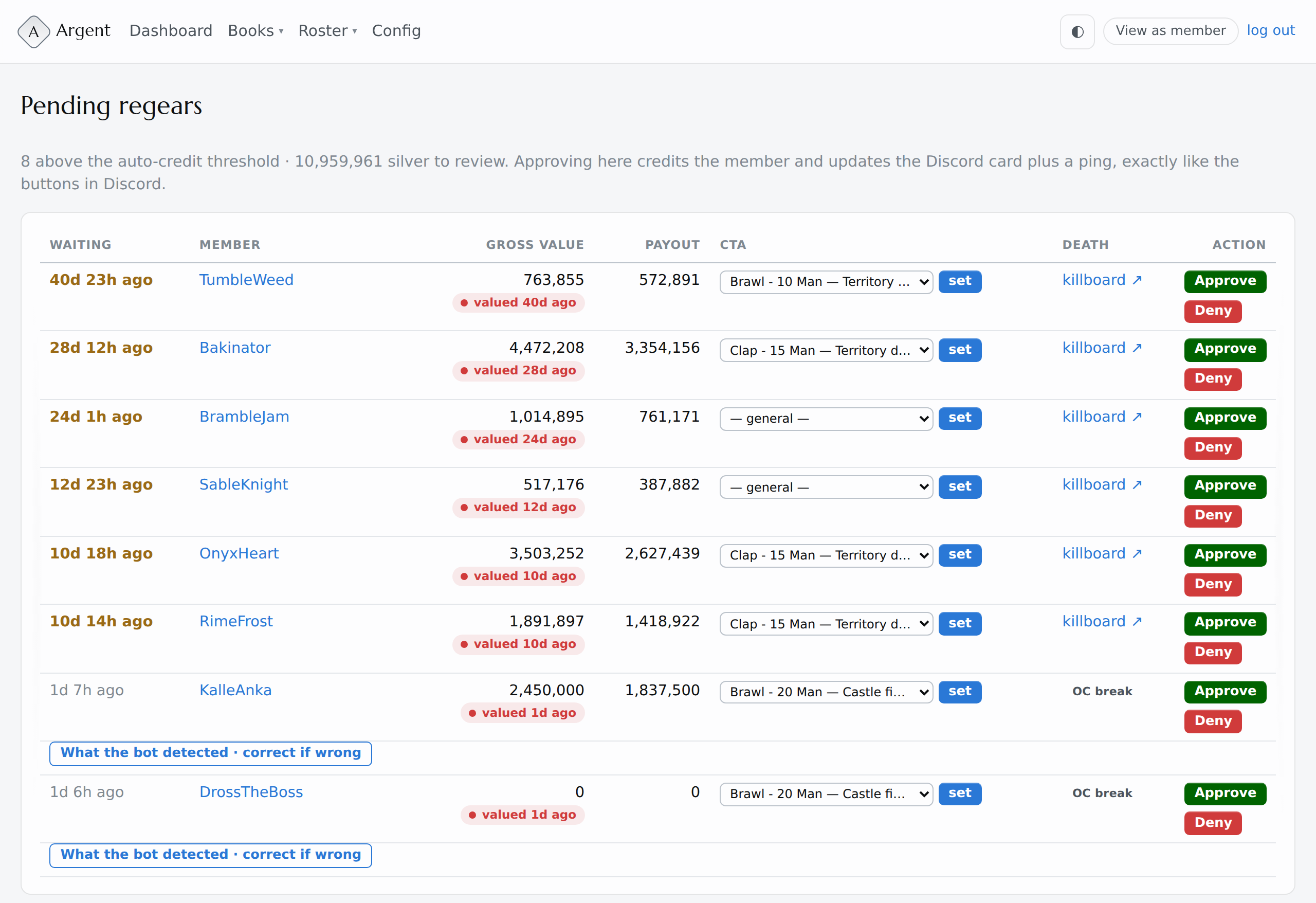Viewport: 1316px width, 903px height.
Task: Click the 'valued 28d ago' badge
Action: click(518, 371)
